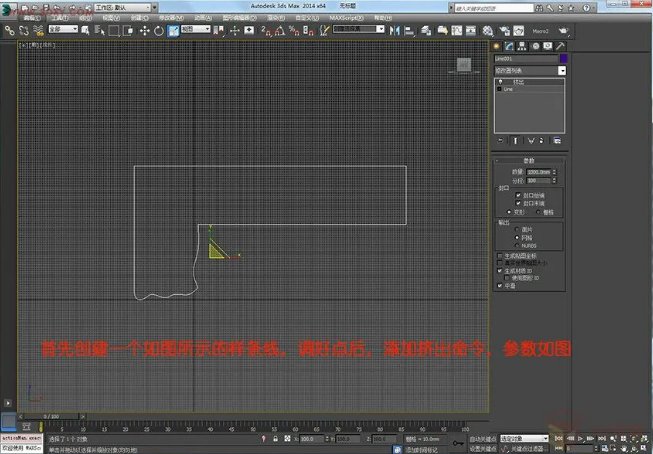Image resolution: width=653 pixels, height=454 pixels.
Task: Select the NURBS output radio button
Action: (517, 244)
